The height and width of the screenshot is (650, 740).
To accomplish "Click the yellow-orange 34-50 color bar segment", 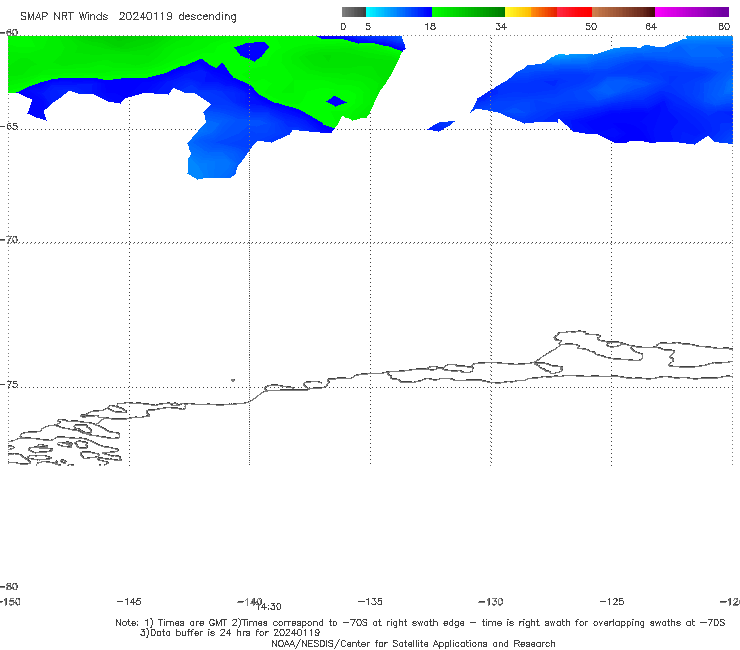I will click(548, 12).
